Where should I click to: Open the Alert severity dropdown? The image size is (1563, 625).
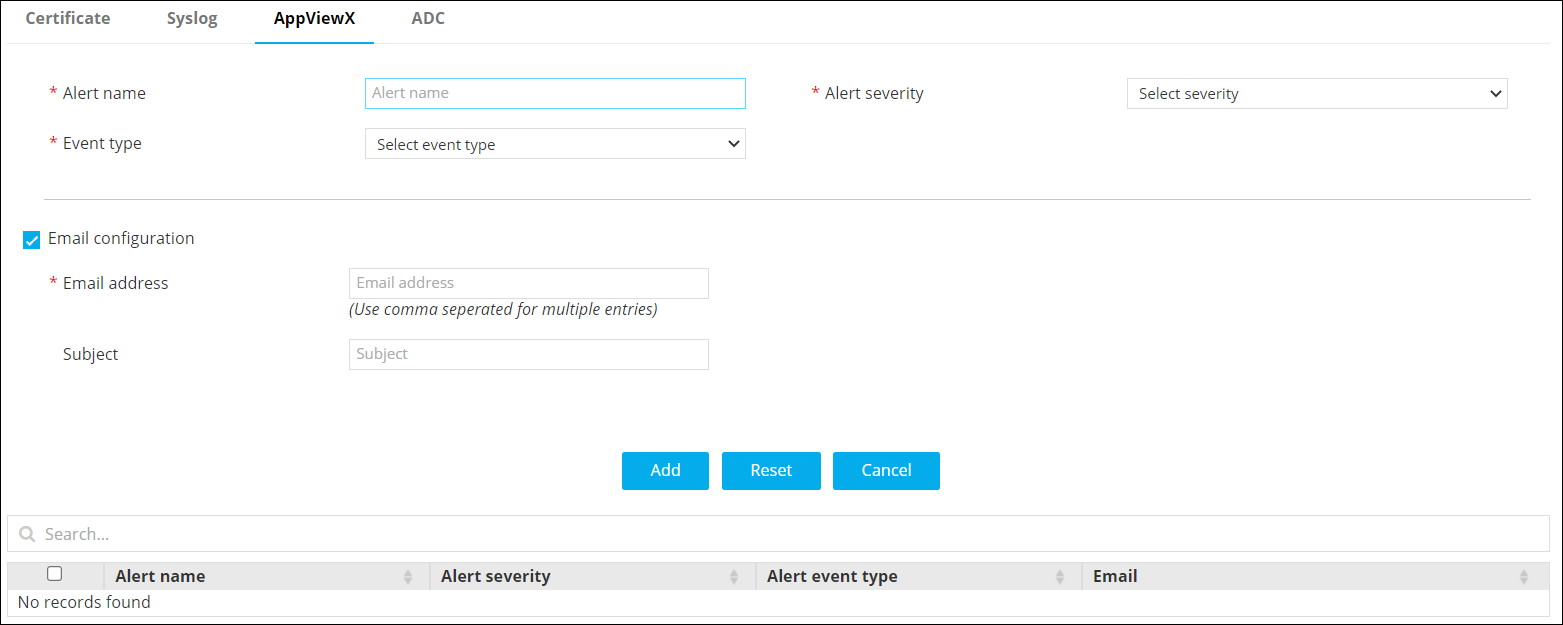coord(1317,94)
